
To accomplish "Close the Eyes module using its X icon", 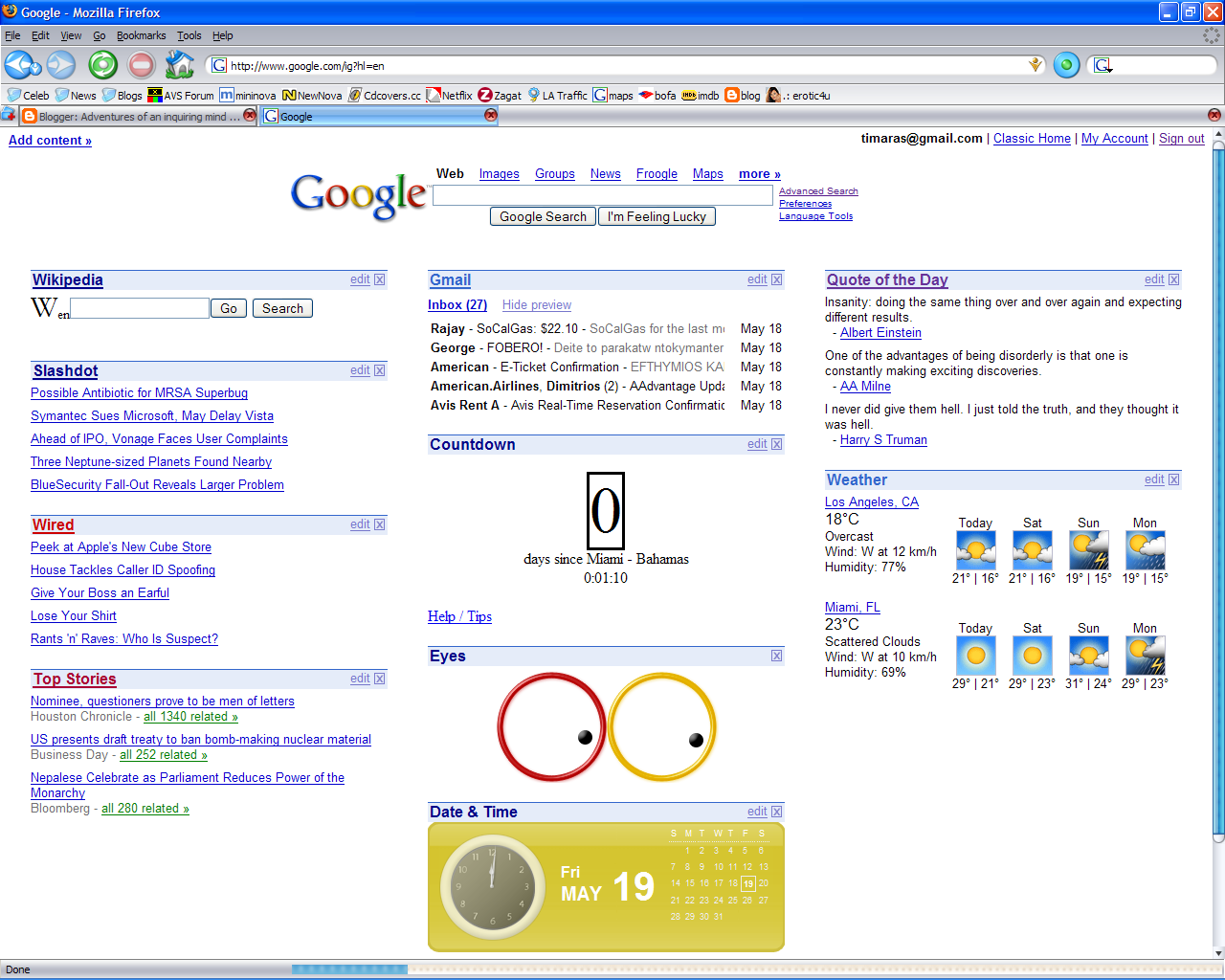I will pos(777,656).
